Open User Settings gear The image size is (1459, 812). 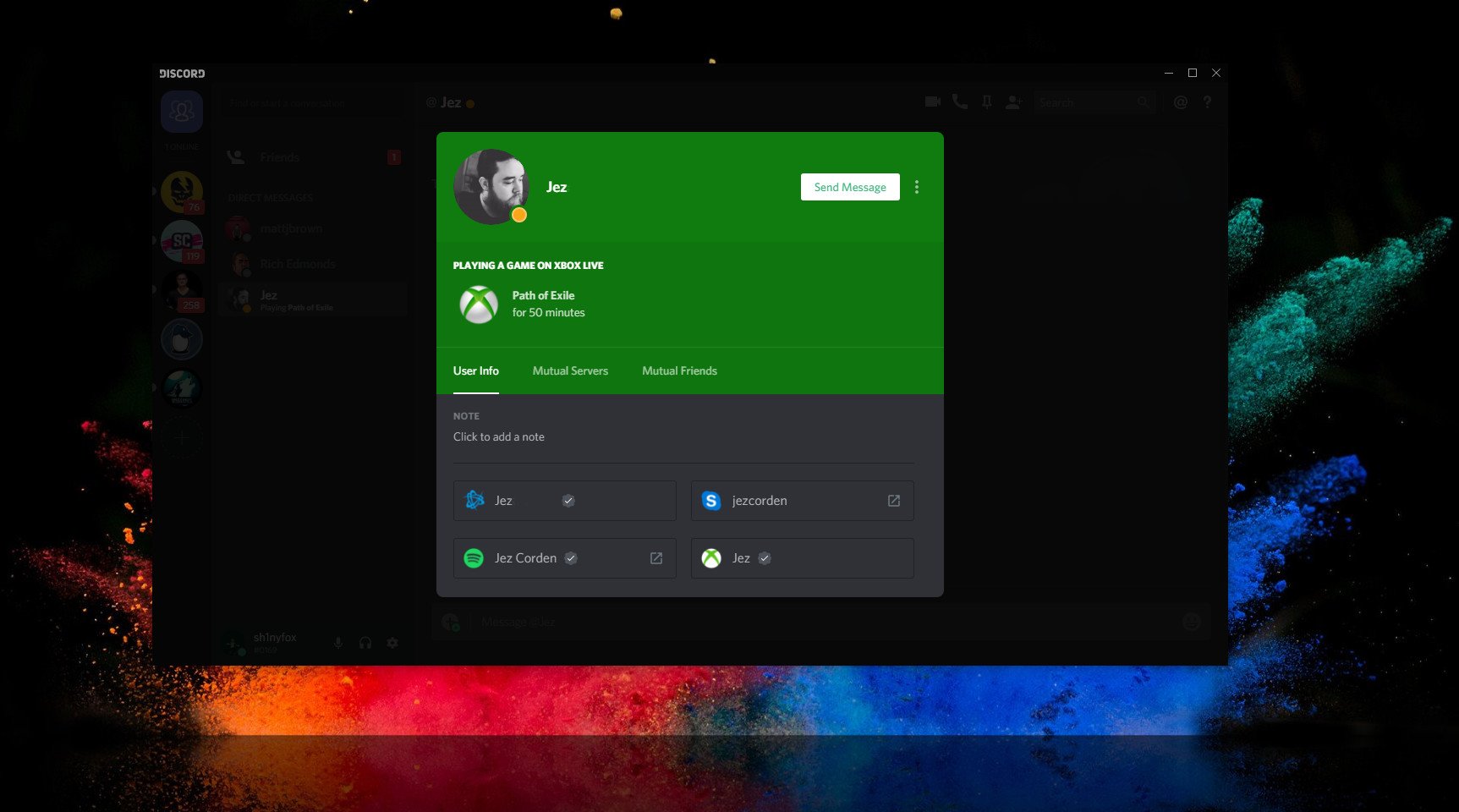[x=392, y=643]
